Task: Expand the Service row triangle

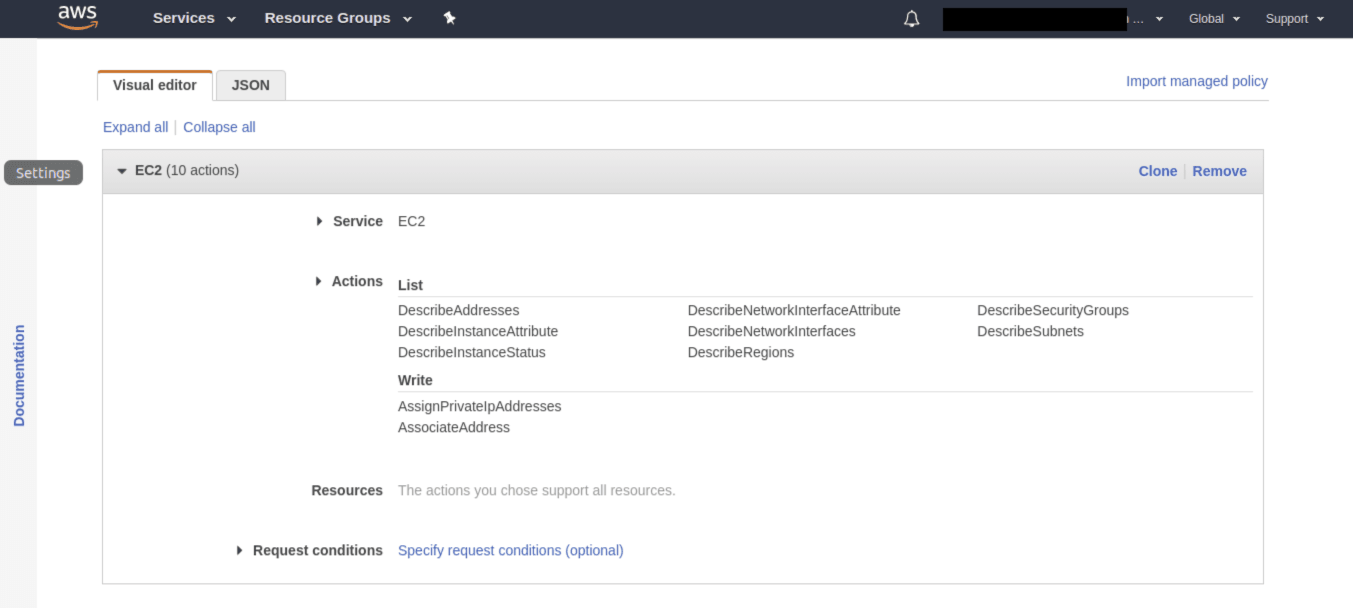Action: 319,221
